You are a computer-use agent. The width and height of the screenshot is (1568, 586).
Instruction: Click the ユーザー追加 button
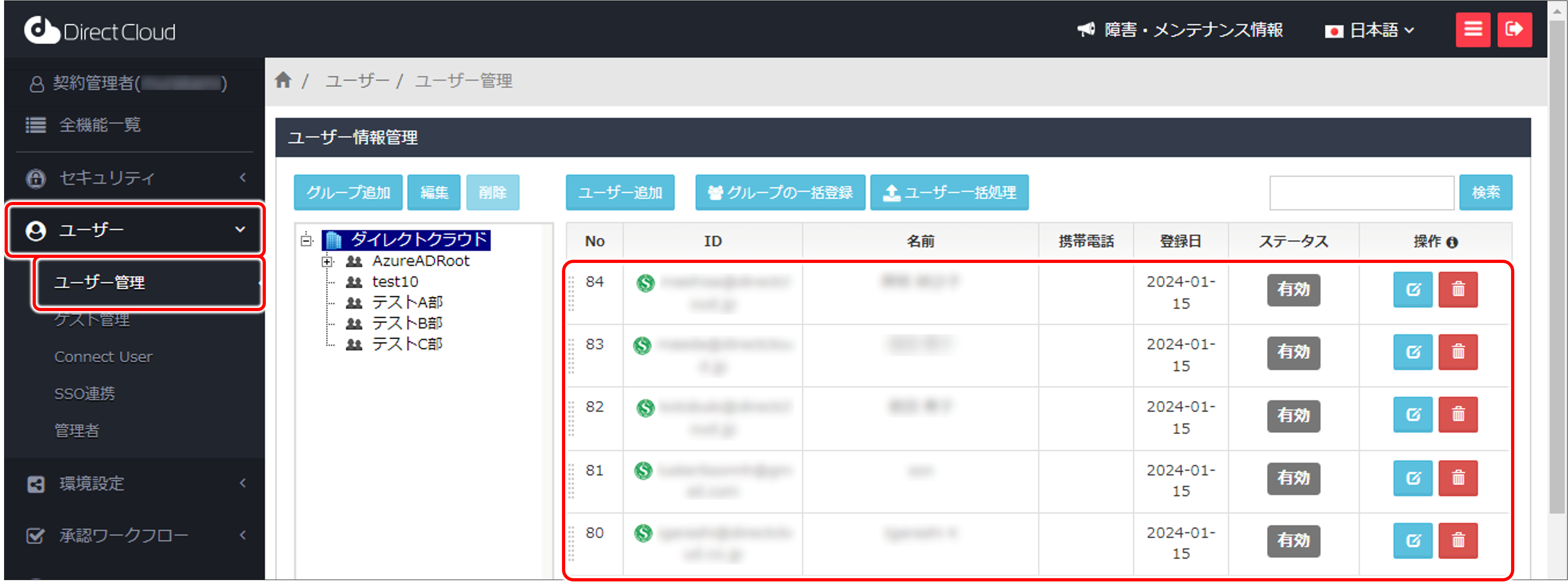coord(620,192)
